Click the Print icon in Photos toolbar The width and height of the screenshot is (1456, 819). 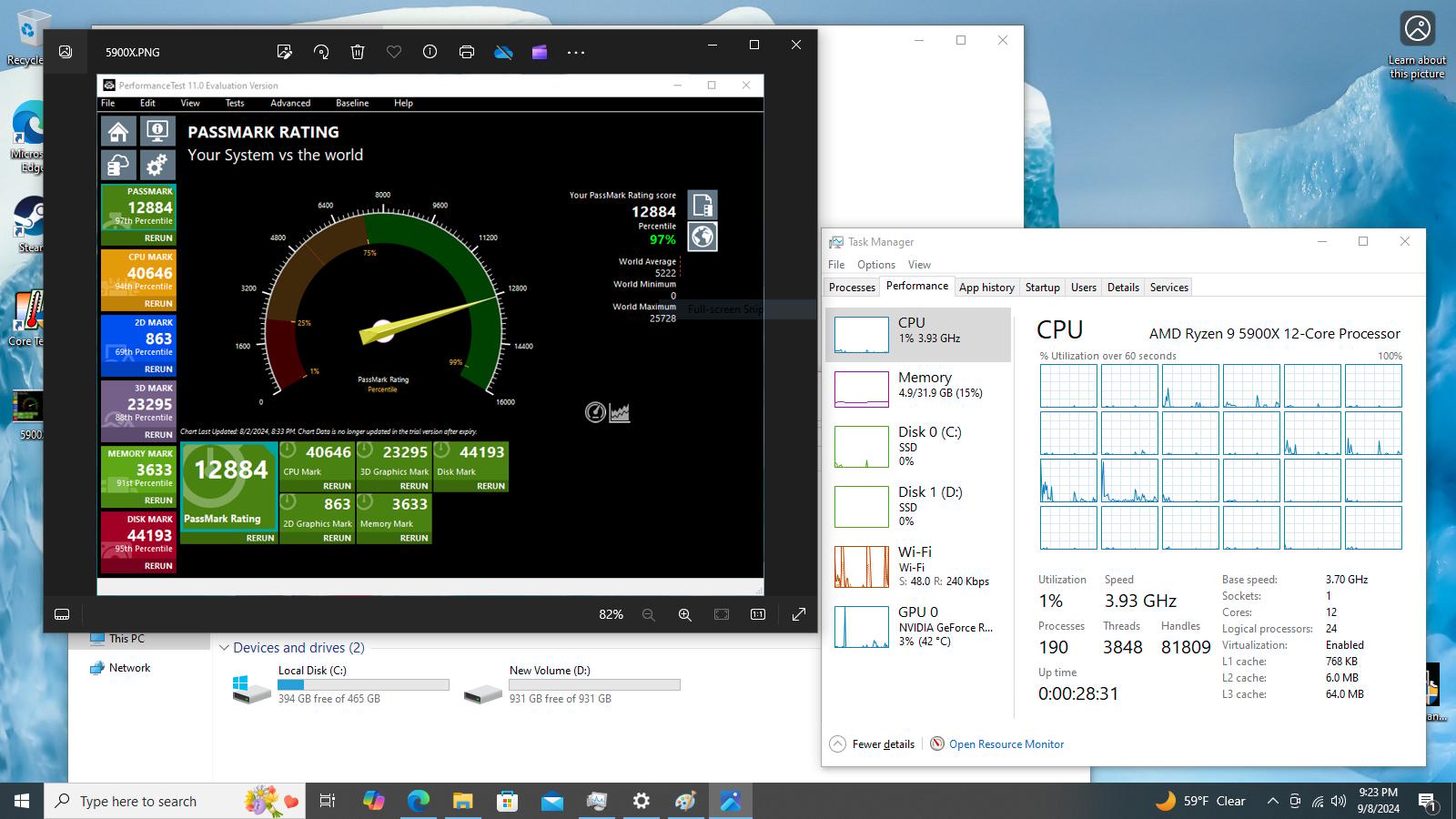tap(467, 52)
